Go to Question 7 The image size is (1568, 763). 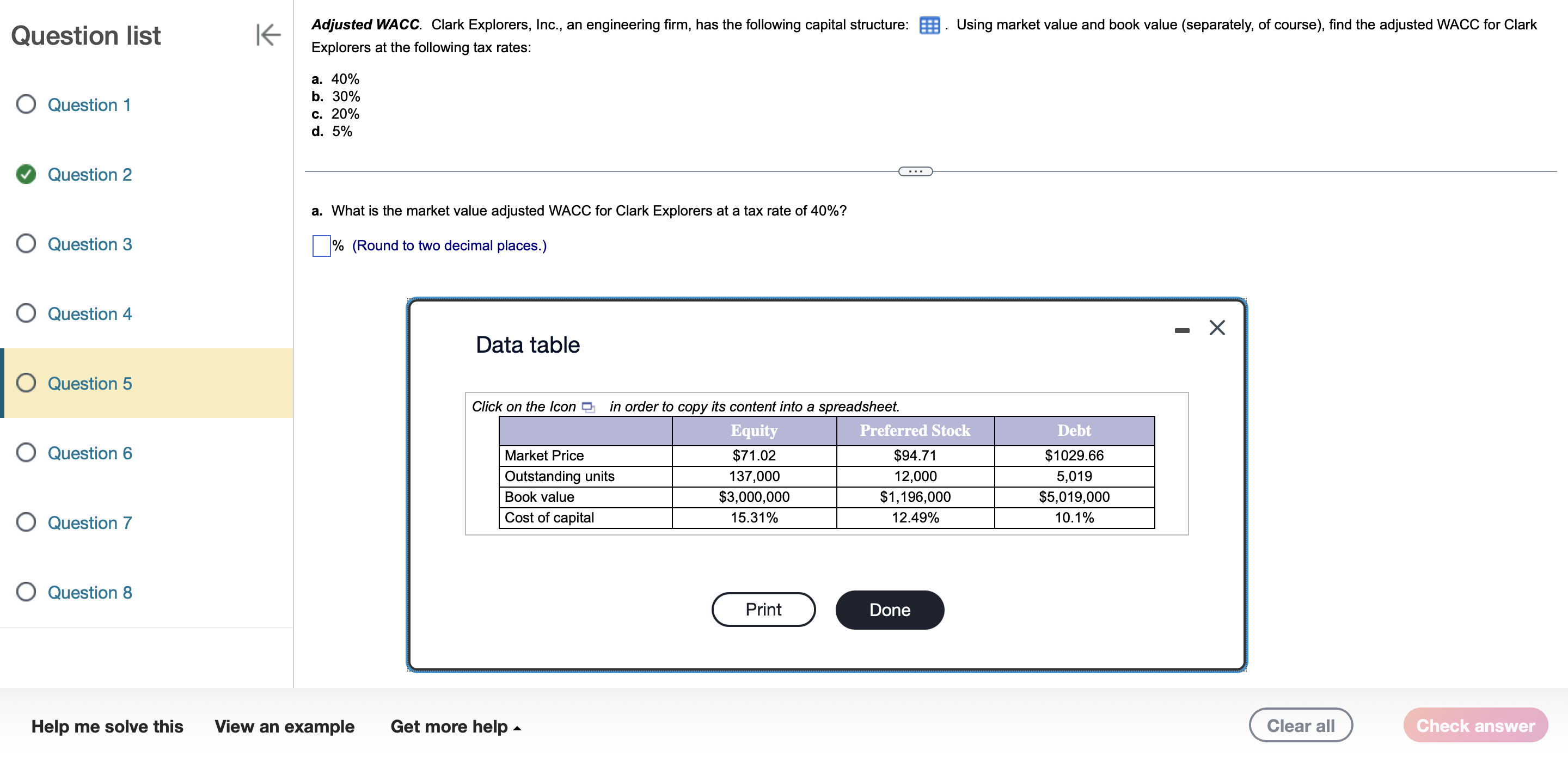pyautogui.click(x=89, y=523)
